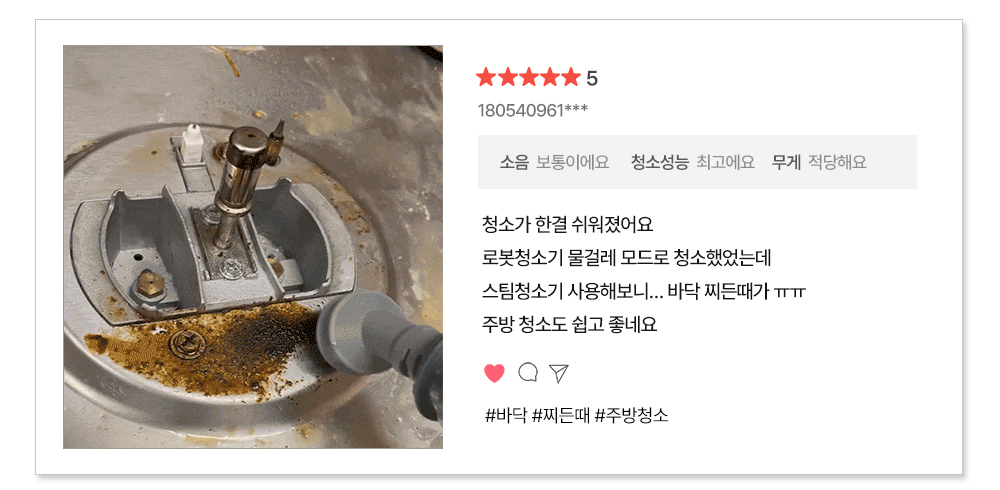The image size is (1000, 490).
Task: Click the first red rating star
Action: pyautogui.click(x=486, y=78)
